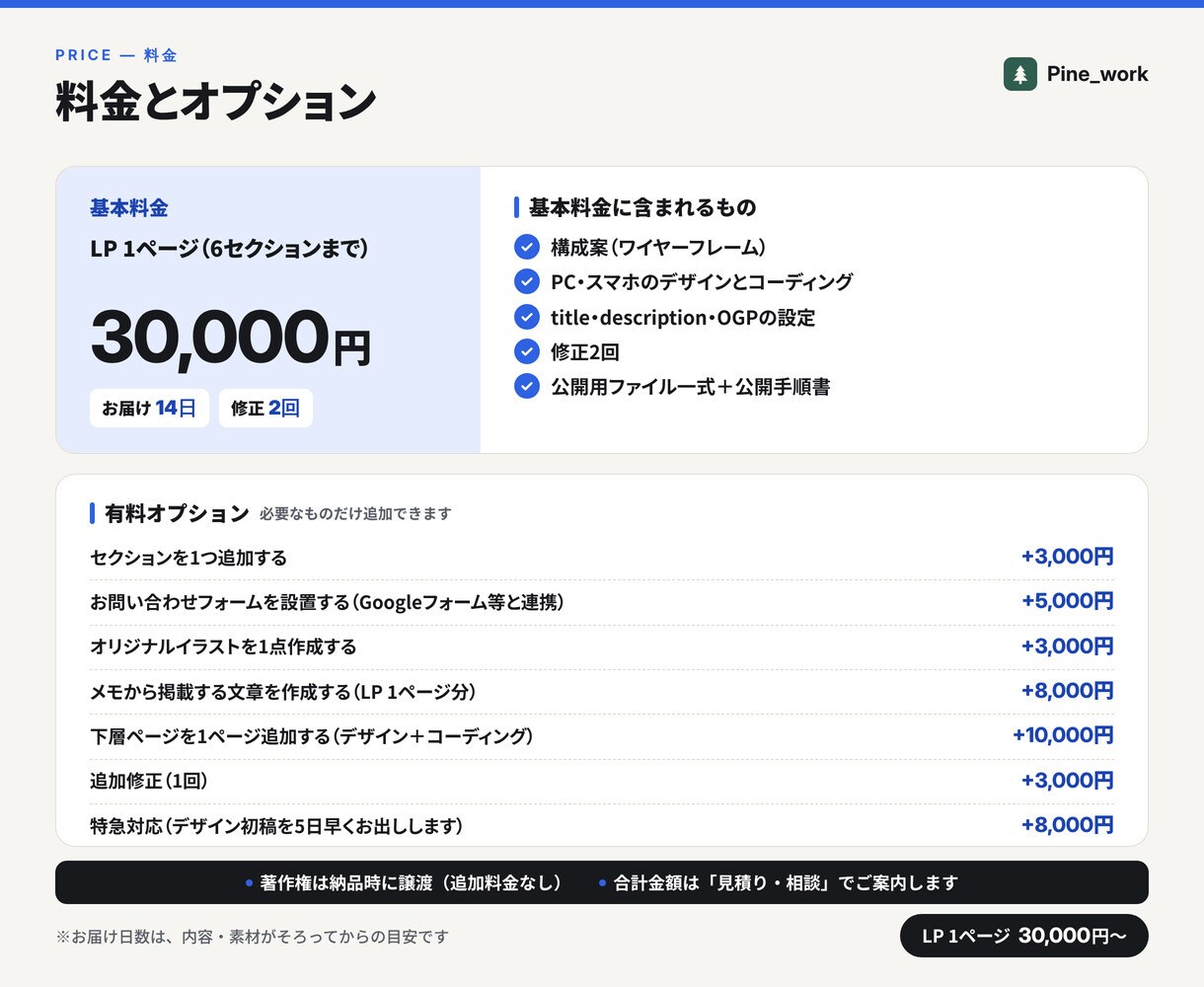
Task: Click the +5,000円 price
Action: tap(1068, 601)
